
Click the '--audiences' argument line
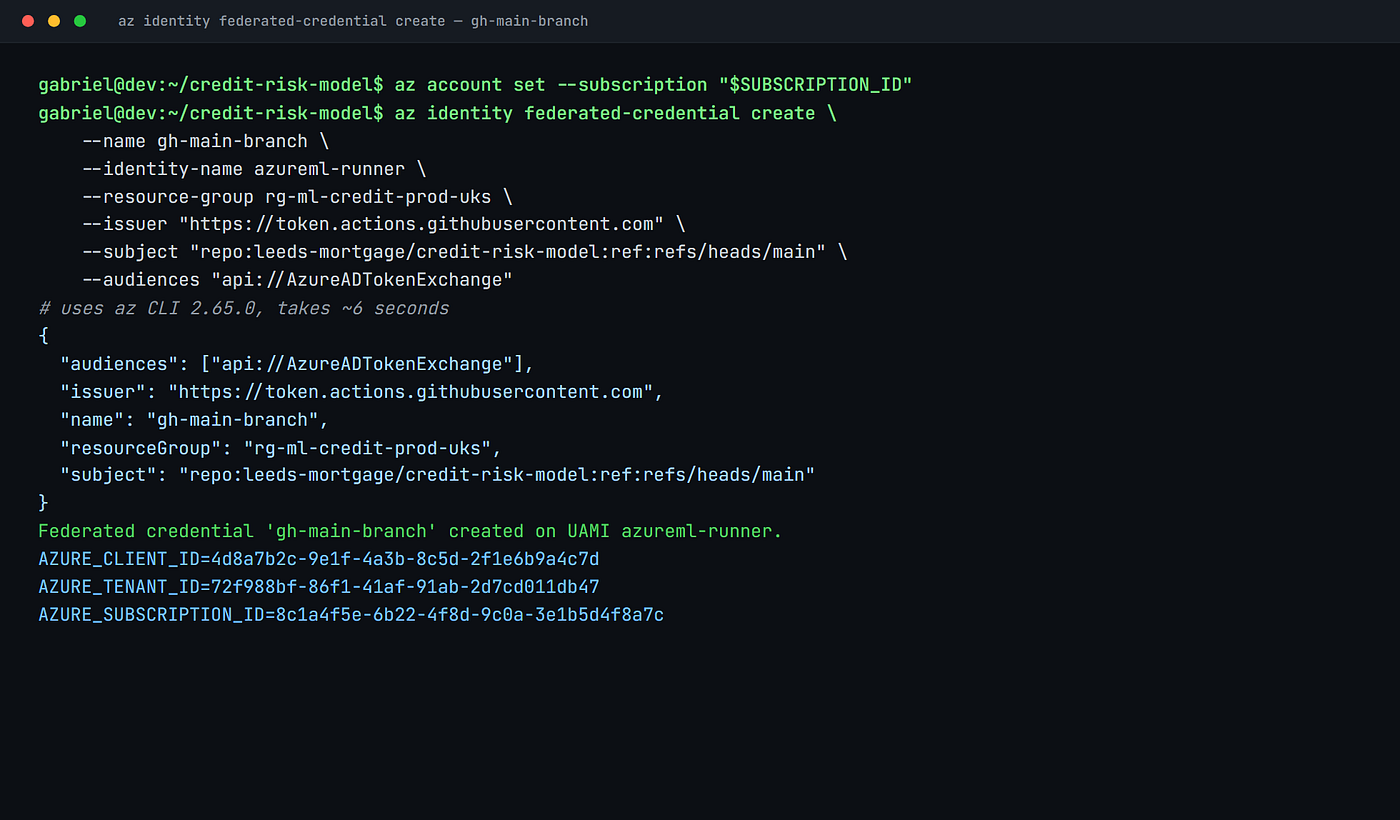[298, 280]
